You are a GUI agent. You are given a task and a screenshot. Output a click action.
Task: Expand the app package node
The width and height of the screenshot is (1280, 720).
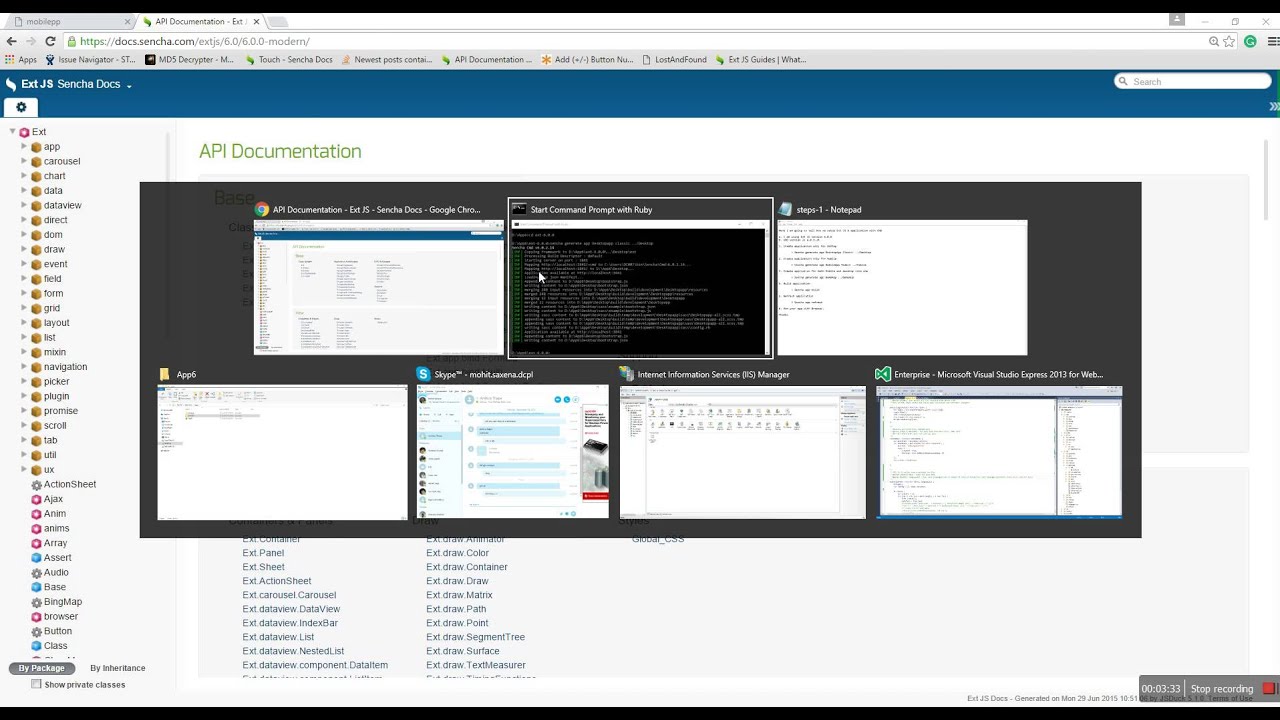(x=24, y=147)
